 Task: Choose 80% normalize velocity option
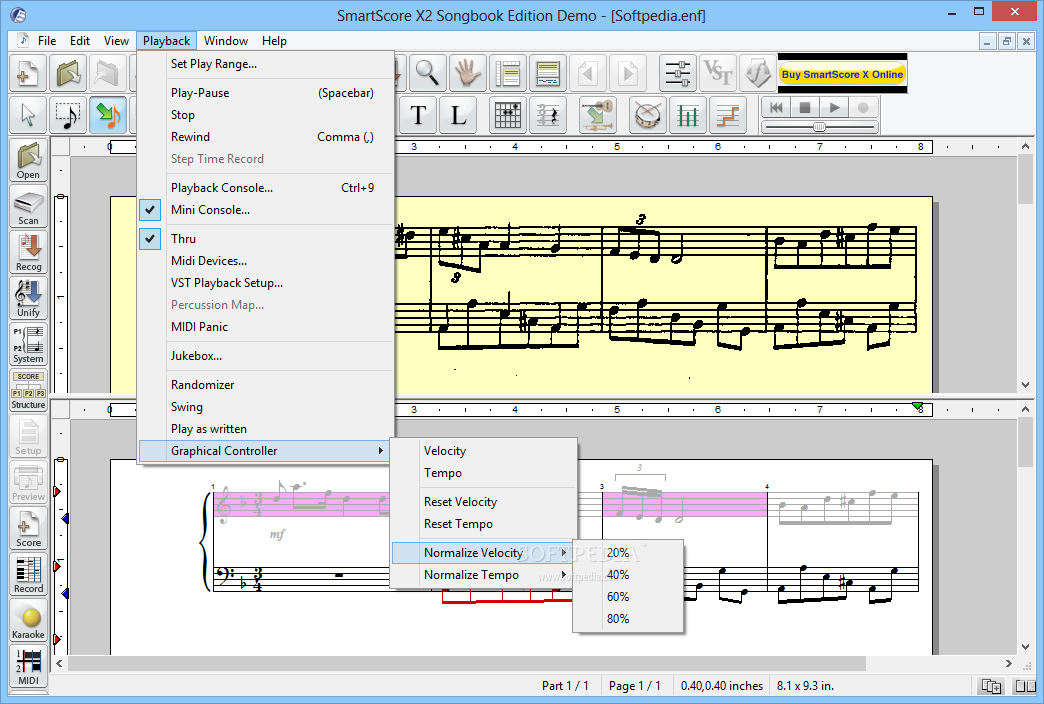point(628,619)
